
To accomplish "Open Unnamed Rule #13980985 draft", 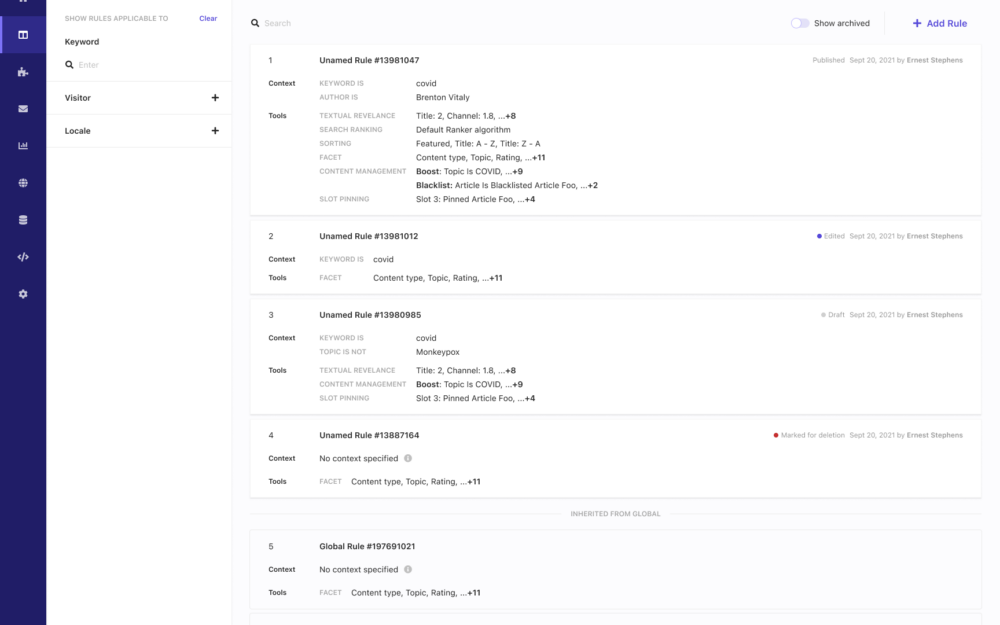I will pos(369,315).
